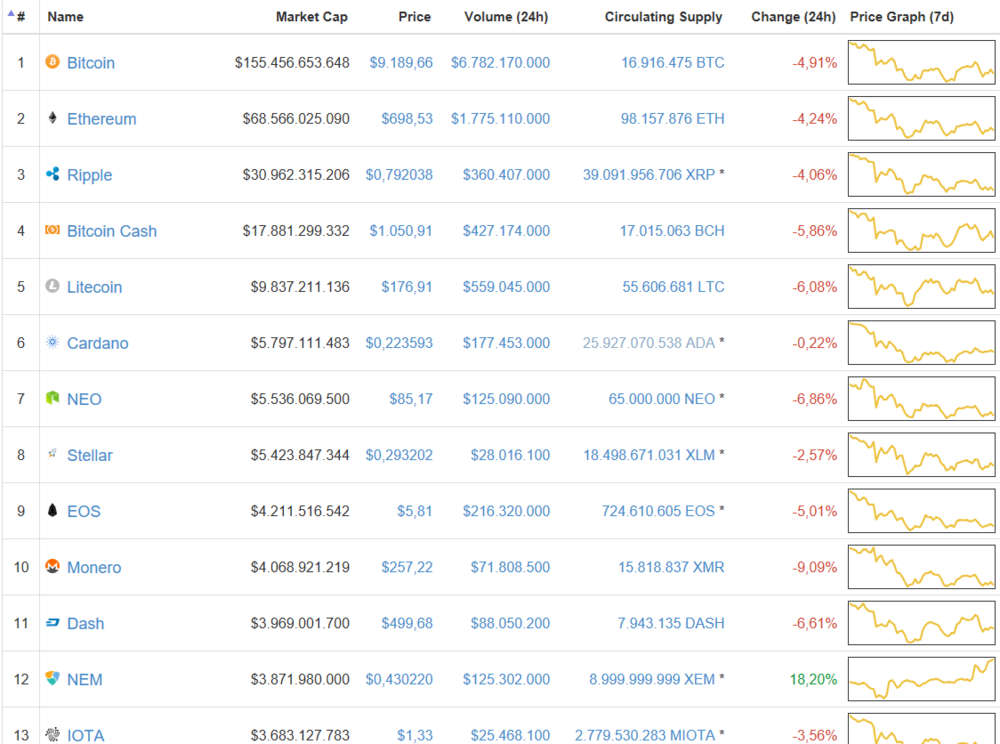Click the Cardano starburst icon
The image size is (1000, 744).
52,342
